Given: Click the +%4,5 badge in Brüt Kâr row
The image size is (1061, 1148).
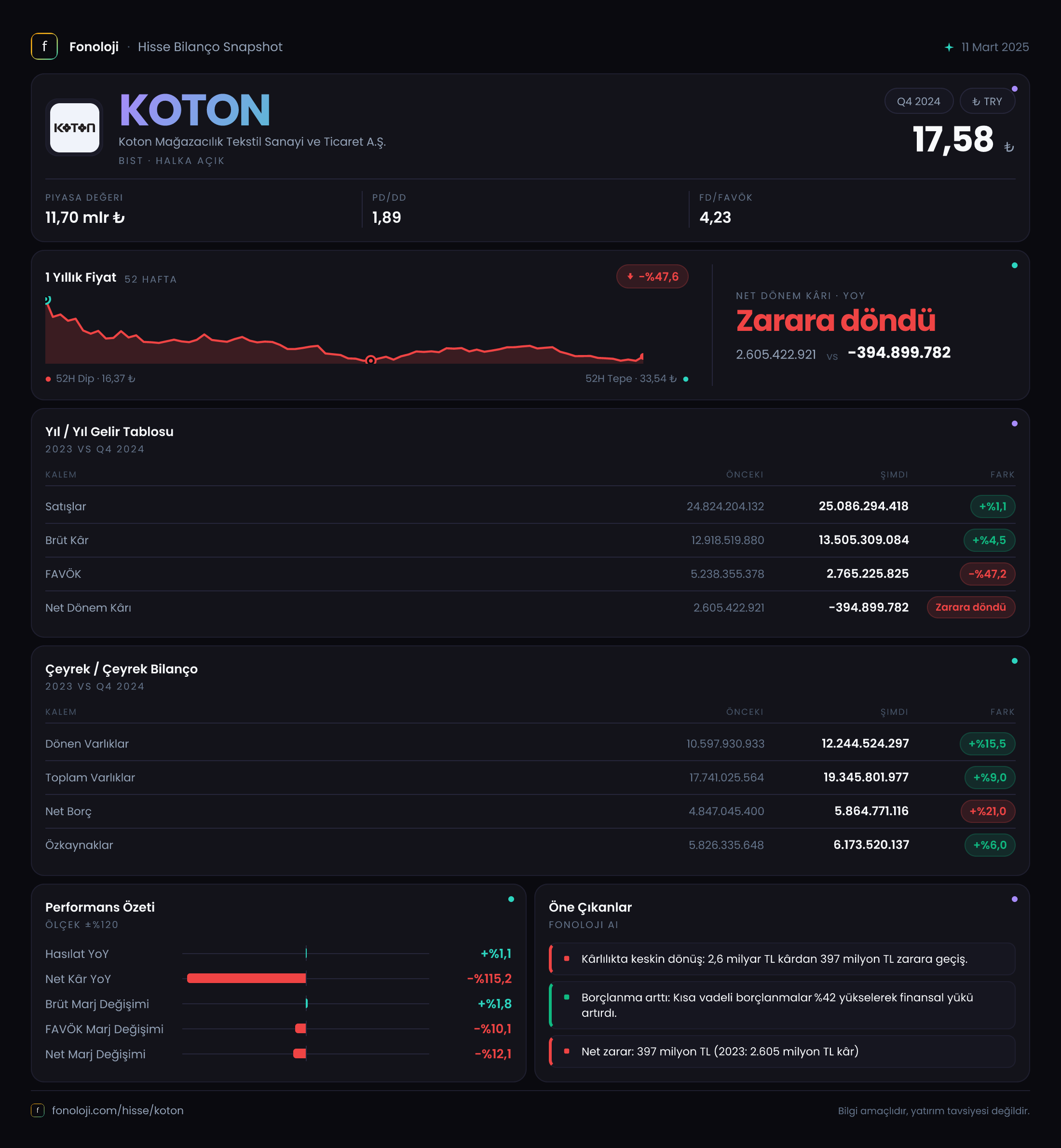Looking at the screenshot, I should coord(989,540).
